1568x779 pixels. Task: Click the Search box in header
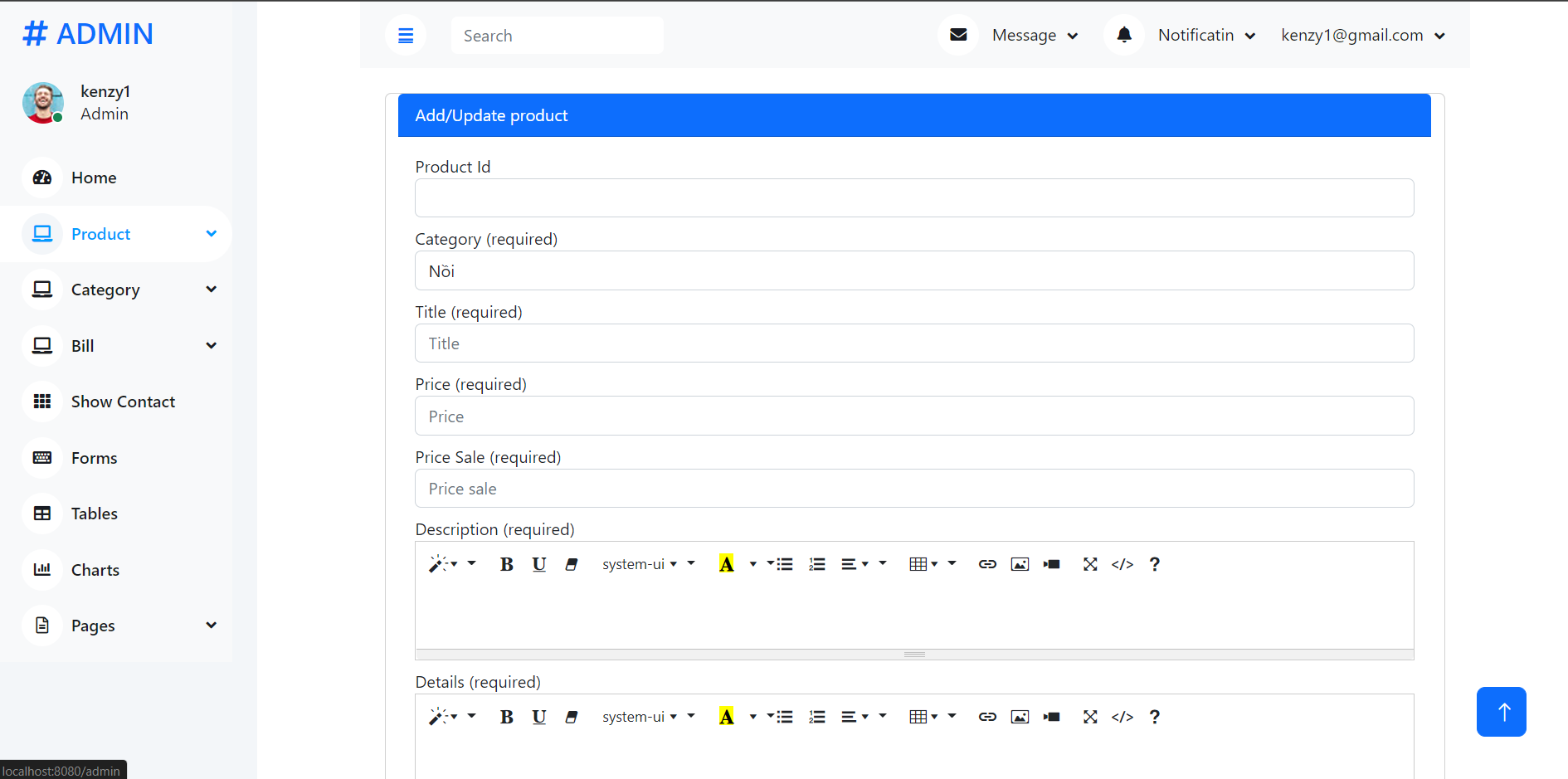coord(558,36)
